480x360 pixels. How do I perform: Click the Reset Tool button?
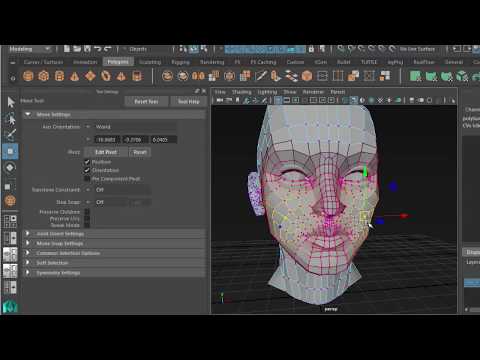click(146, 101)
